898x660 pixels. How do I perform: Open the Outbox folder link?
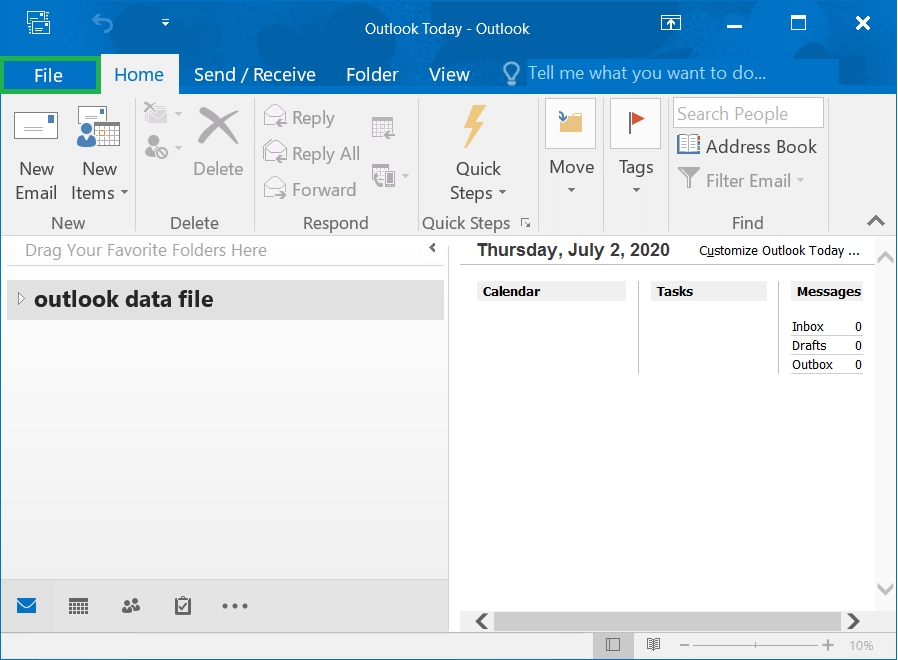click(x=812, y=364)
